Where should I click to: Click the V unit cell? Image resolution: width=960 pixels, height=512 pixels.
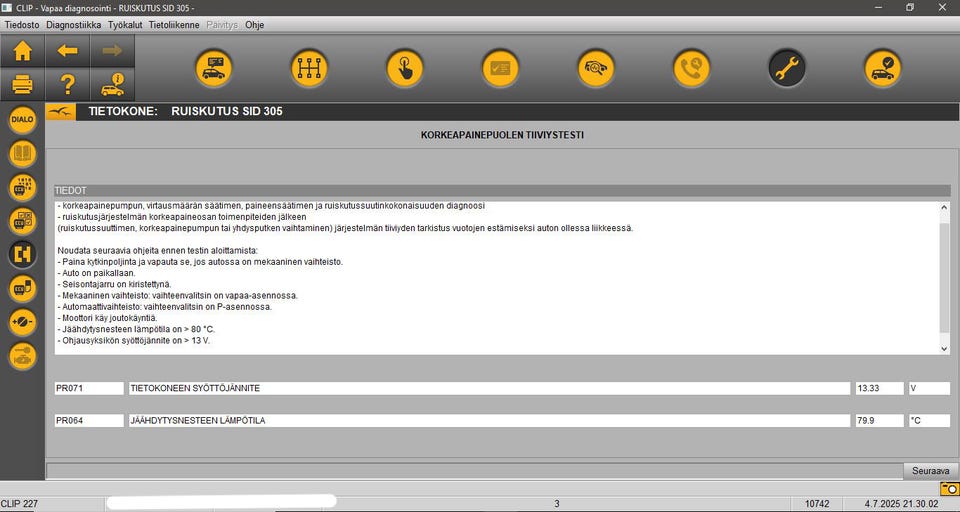[x=929, y=388]
